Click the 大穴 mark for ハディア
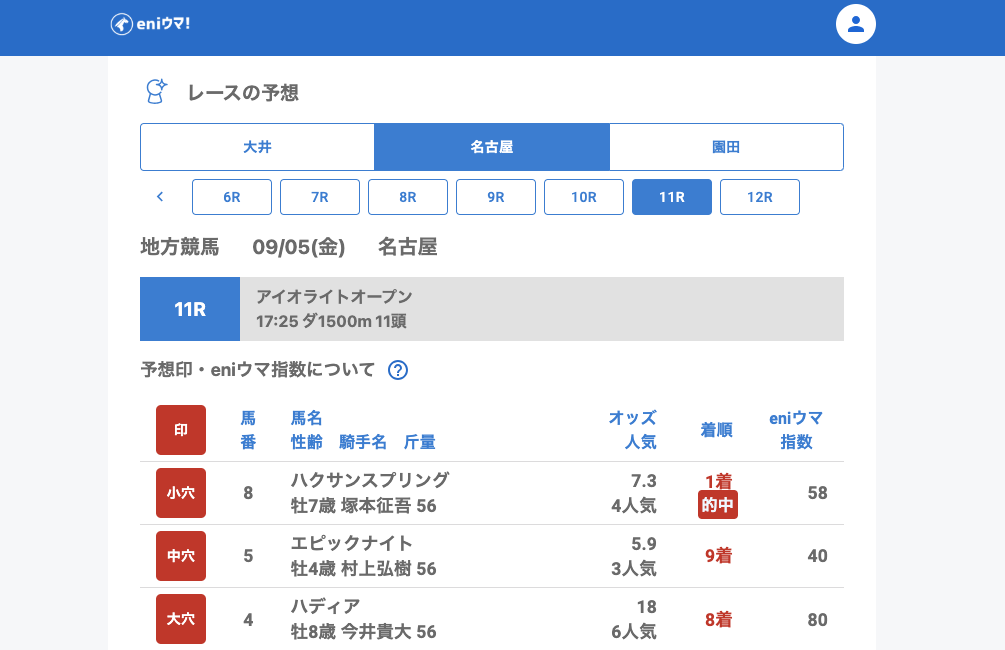The width and height of the screenshot is (1005, 650). 181,619
